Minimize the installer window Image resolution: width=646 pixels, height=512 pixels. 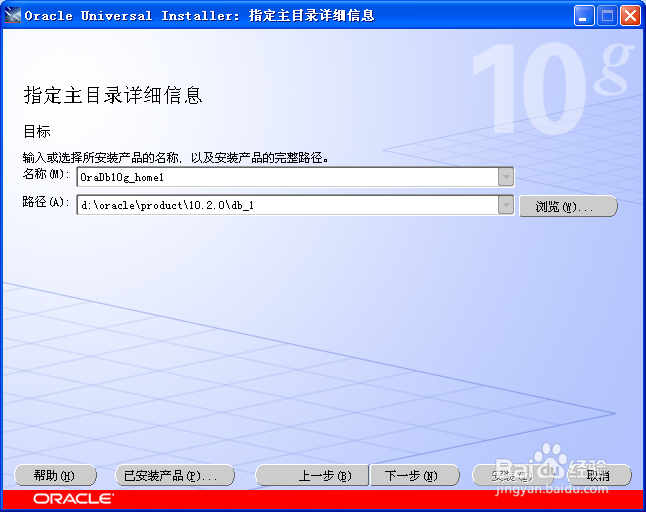click(584, 16)
